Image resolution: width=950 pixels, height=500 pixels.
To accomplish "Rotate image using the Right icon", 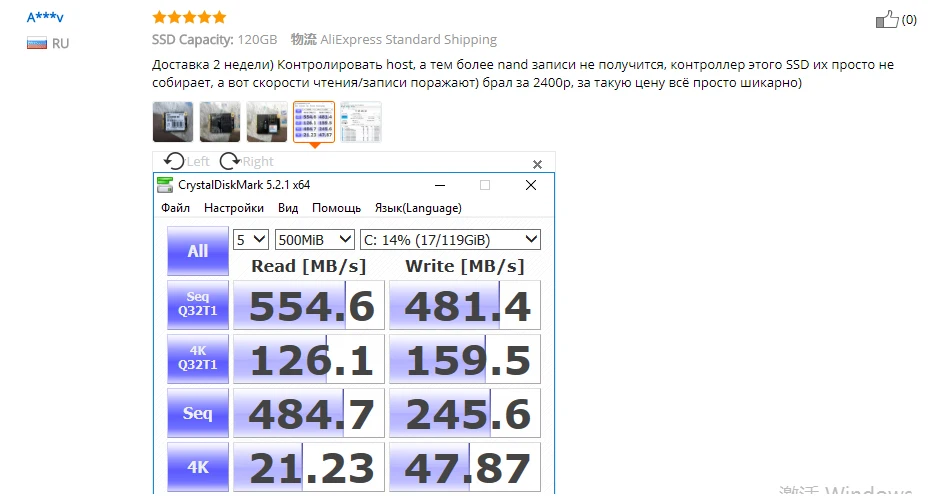I will pyautogui.click(x=230, y=161).
